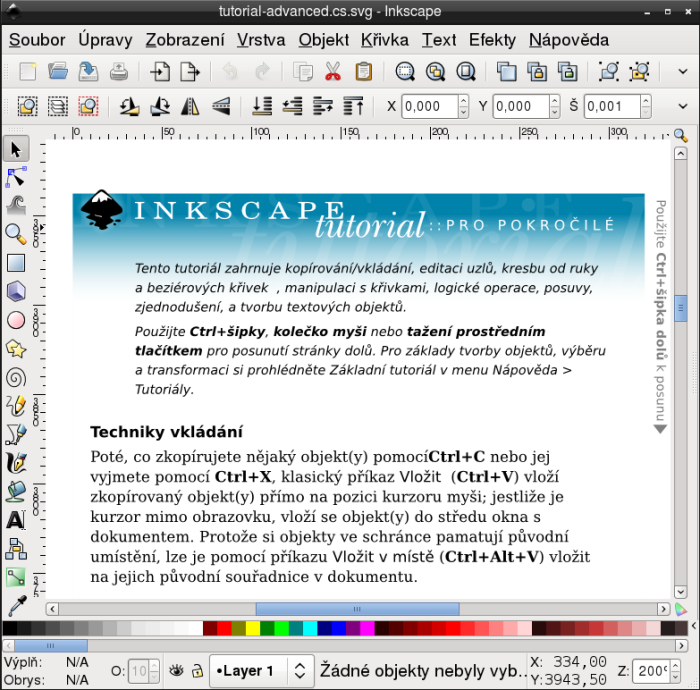Zoom to fit selection icon
The image size is (700, 690).
(x=405, y=71)
